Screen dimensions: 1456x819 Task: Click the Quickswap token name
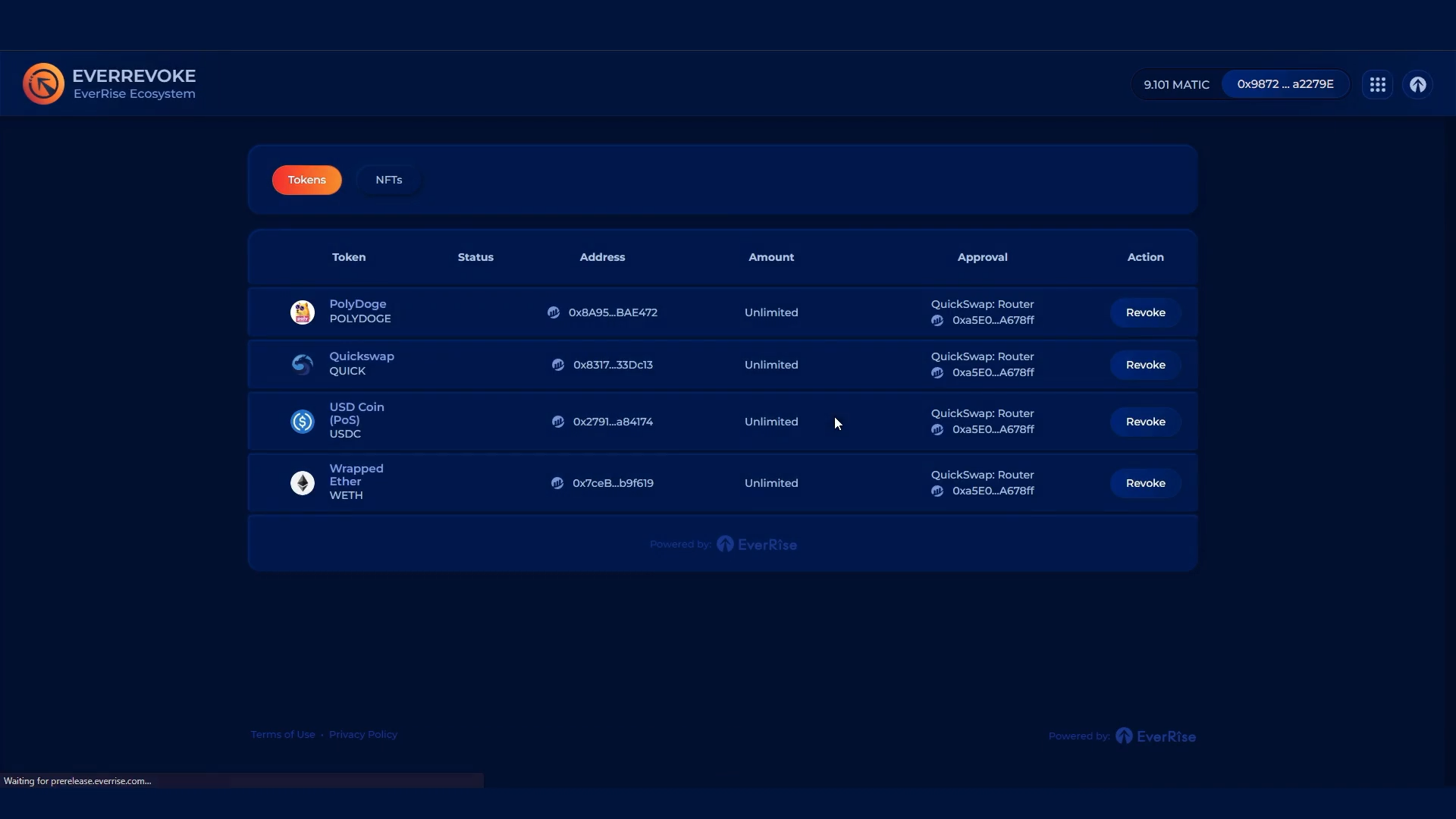[361, 356]
